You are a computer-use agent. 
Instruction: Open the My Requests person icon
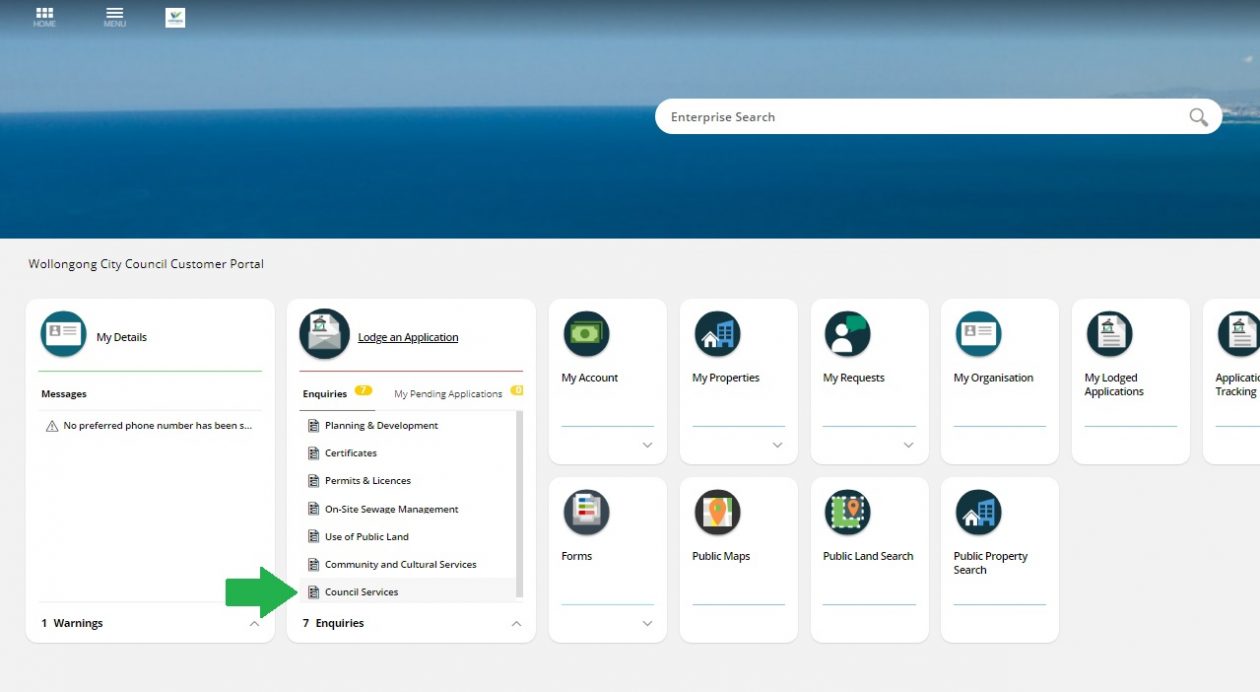pyautogui.click(x=847, y=334)
